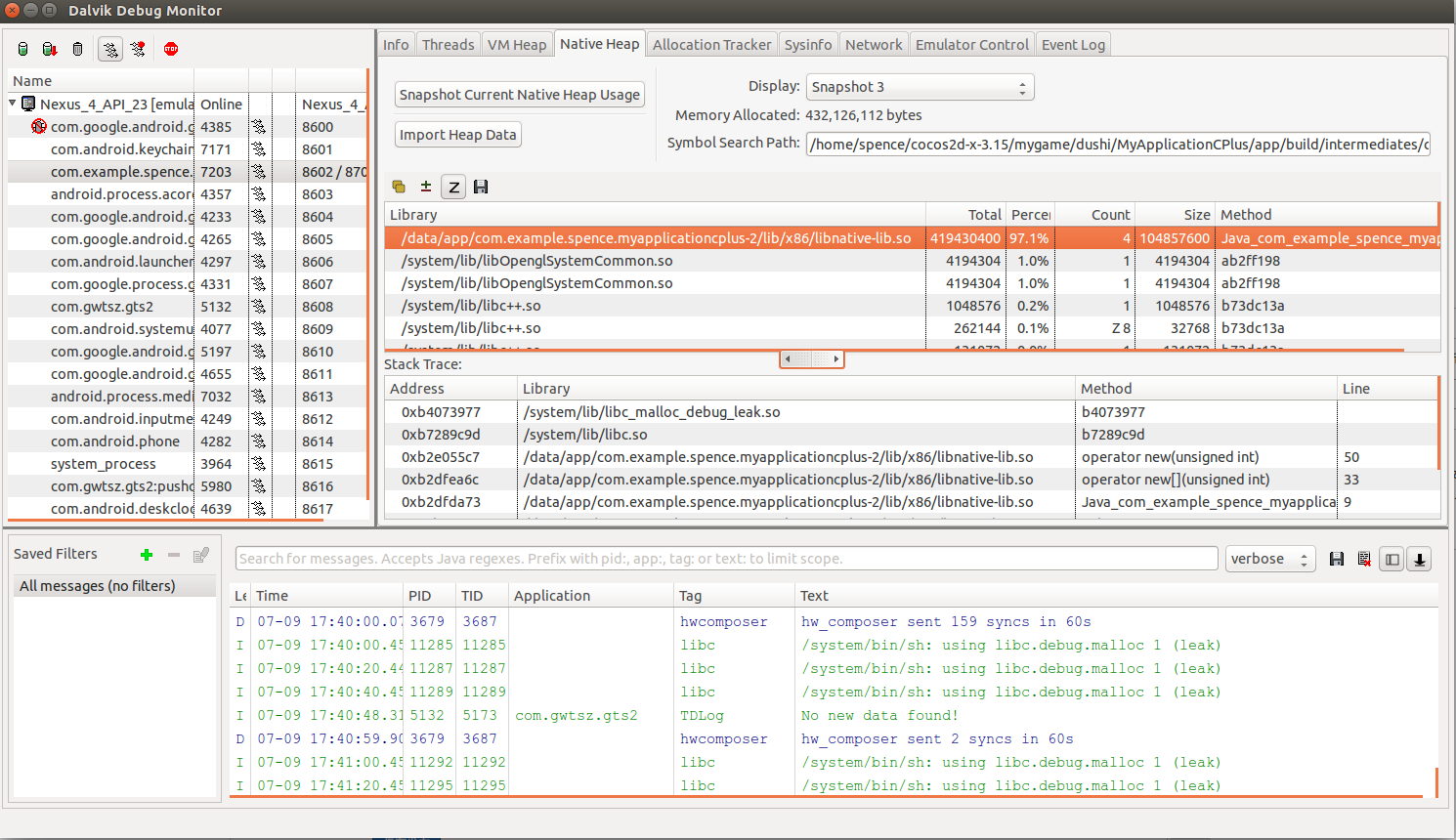Click Snapshot Current Native Heap Usage button
The image size is (1456, 840).
click(x=519, y=95)
